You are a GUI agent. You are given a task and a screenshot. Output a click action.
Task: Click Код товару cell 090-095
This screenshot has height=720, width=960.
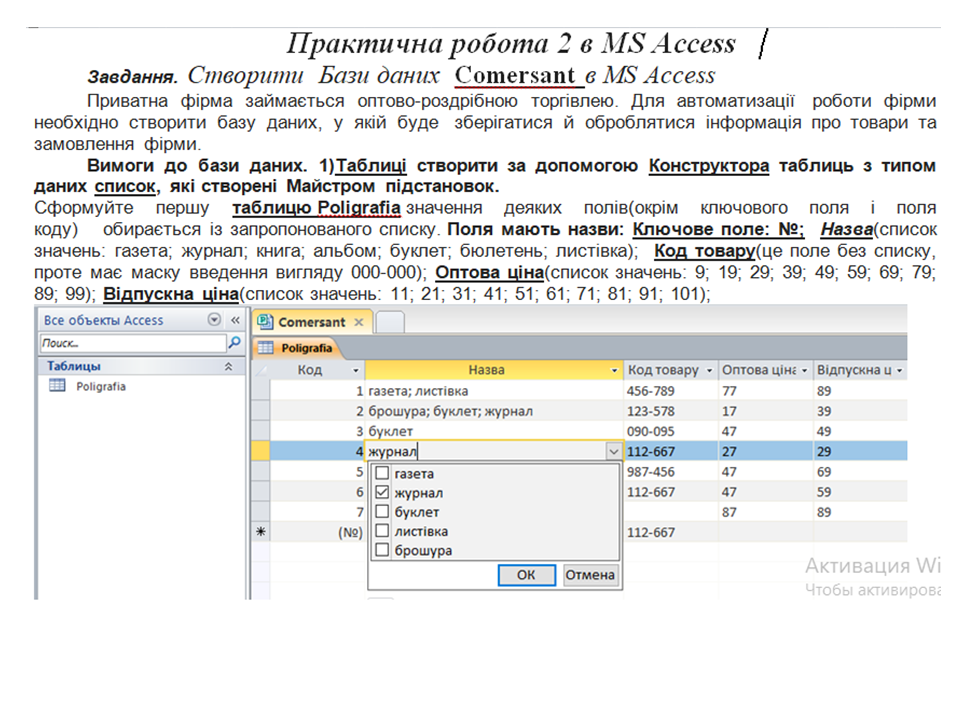pos(671,431)
